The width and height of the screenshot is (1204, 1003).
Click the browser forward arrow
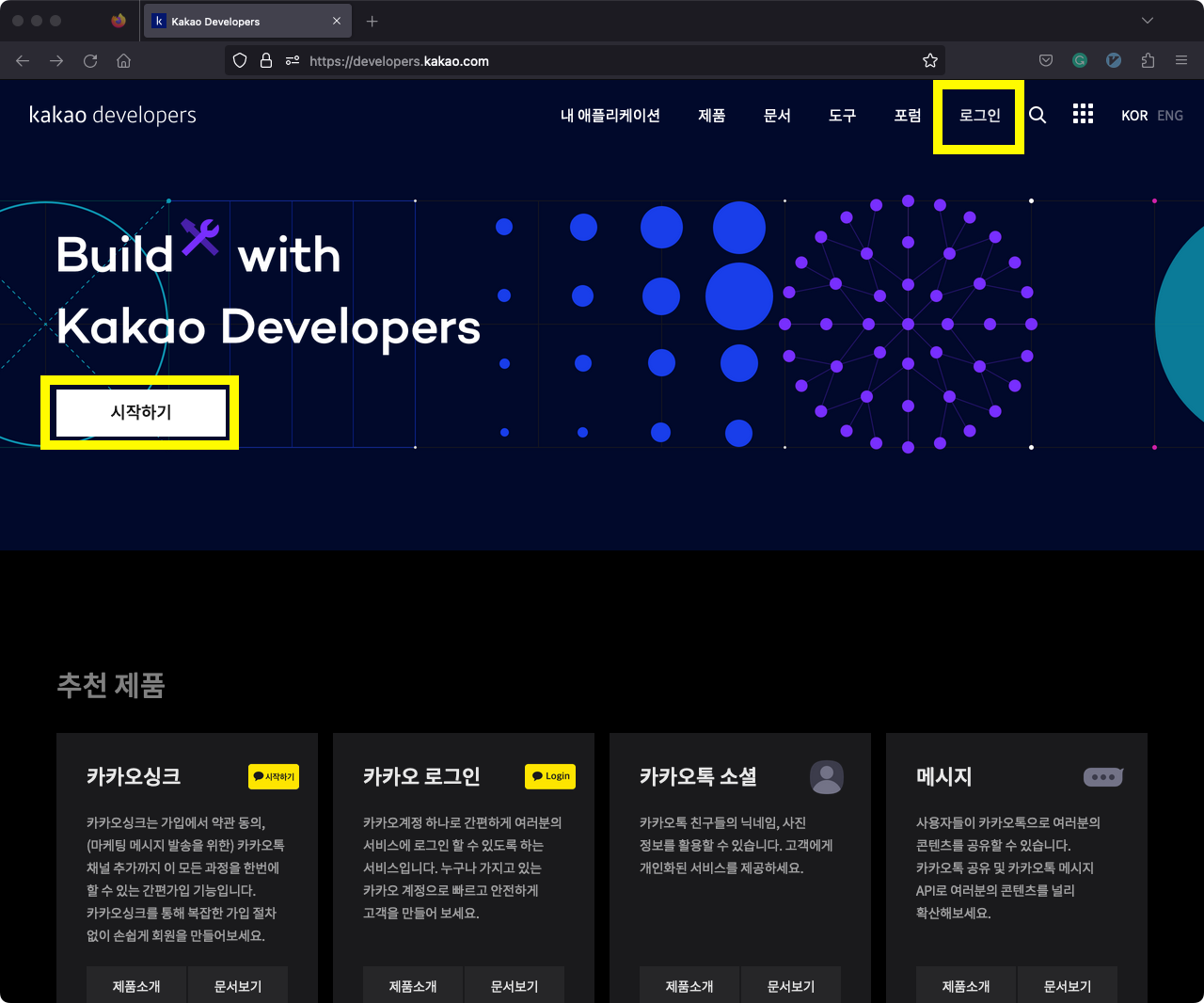pyautogui.click(x=56, y=61)
